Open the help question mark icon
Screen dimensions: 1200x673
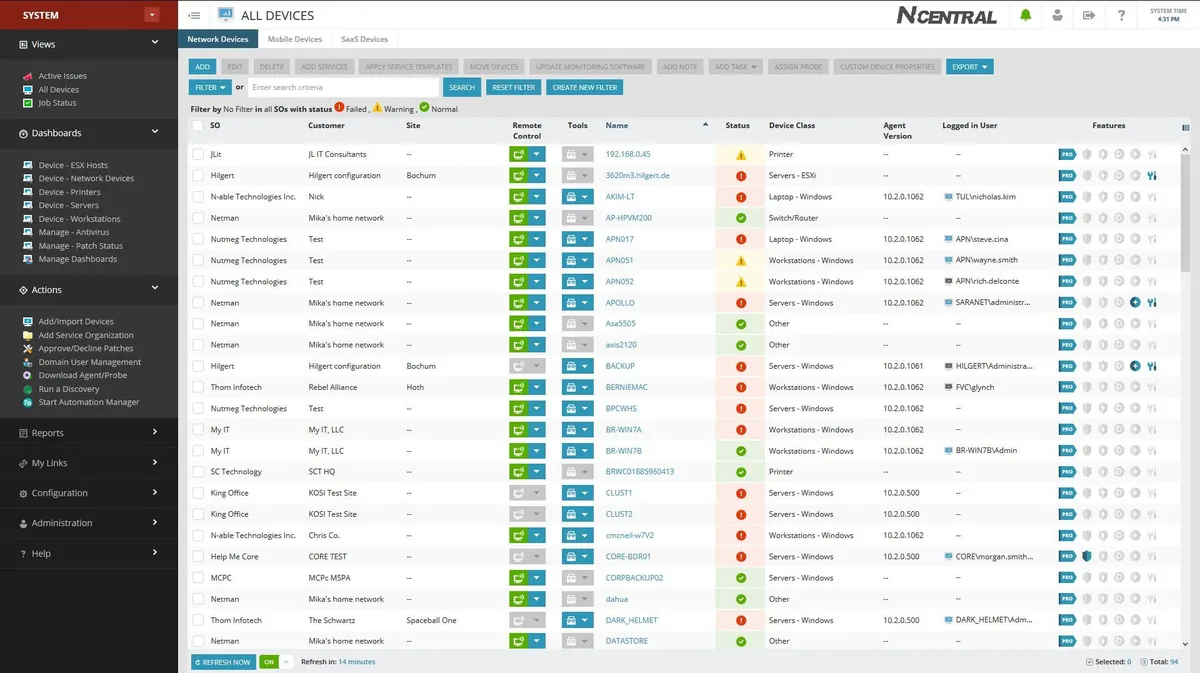pyautogui.click(x=1122, y=15)
